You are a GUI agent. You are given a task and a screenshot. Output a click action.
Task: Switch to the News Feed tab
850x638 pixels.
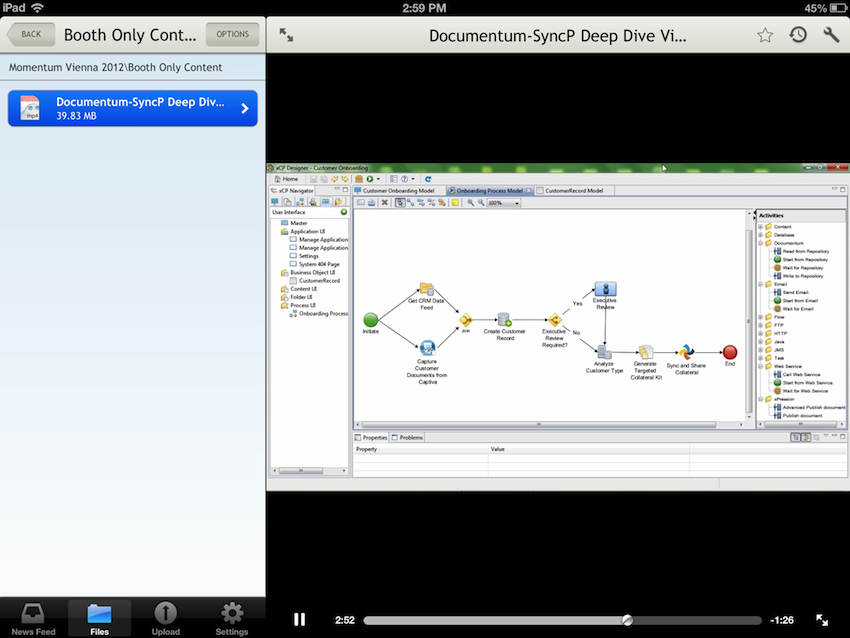click(34, 618)
